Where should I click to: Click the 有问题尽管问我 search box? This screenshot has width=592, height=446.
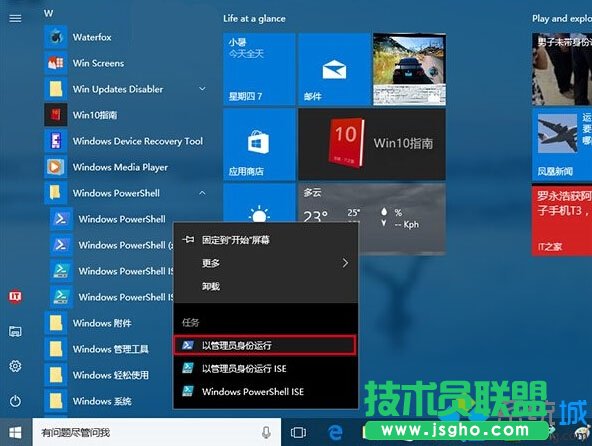click(x=156, y=432)
